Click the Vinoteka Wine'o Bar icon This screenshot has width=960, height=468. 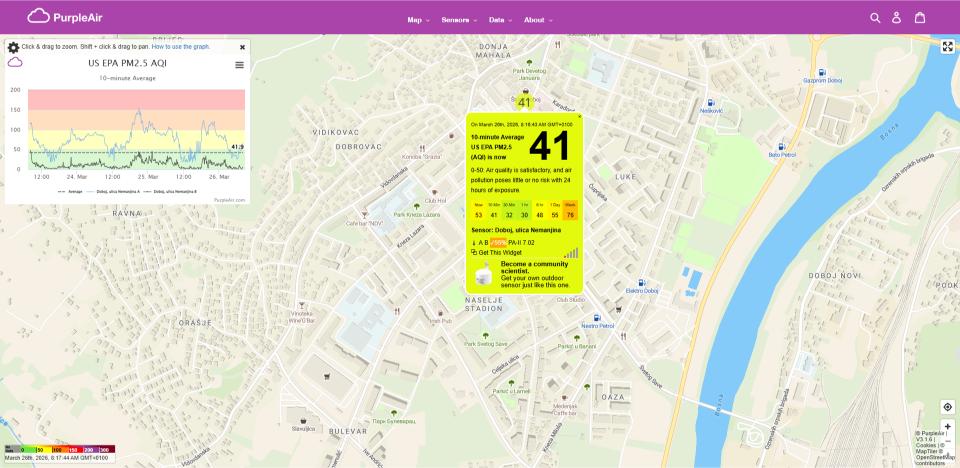[x=301, y=304]
